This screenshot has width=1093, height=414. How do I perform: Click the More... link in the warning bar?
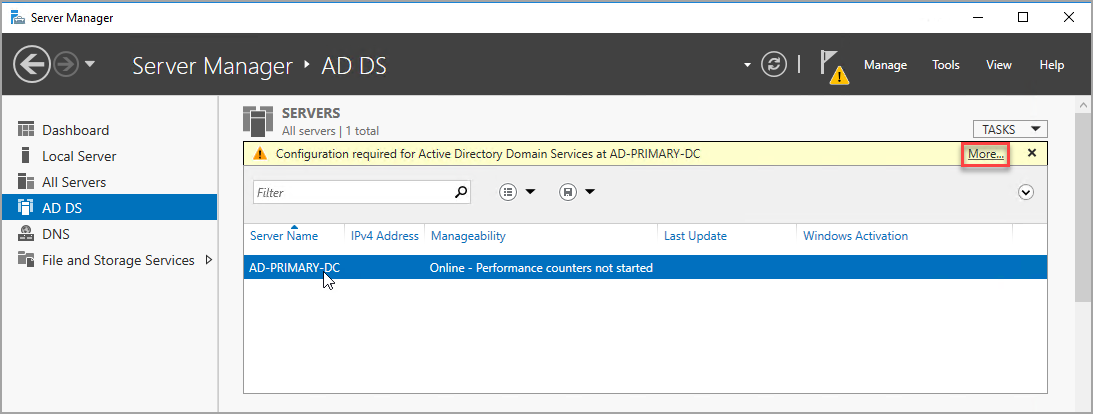[985, 154]
